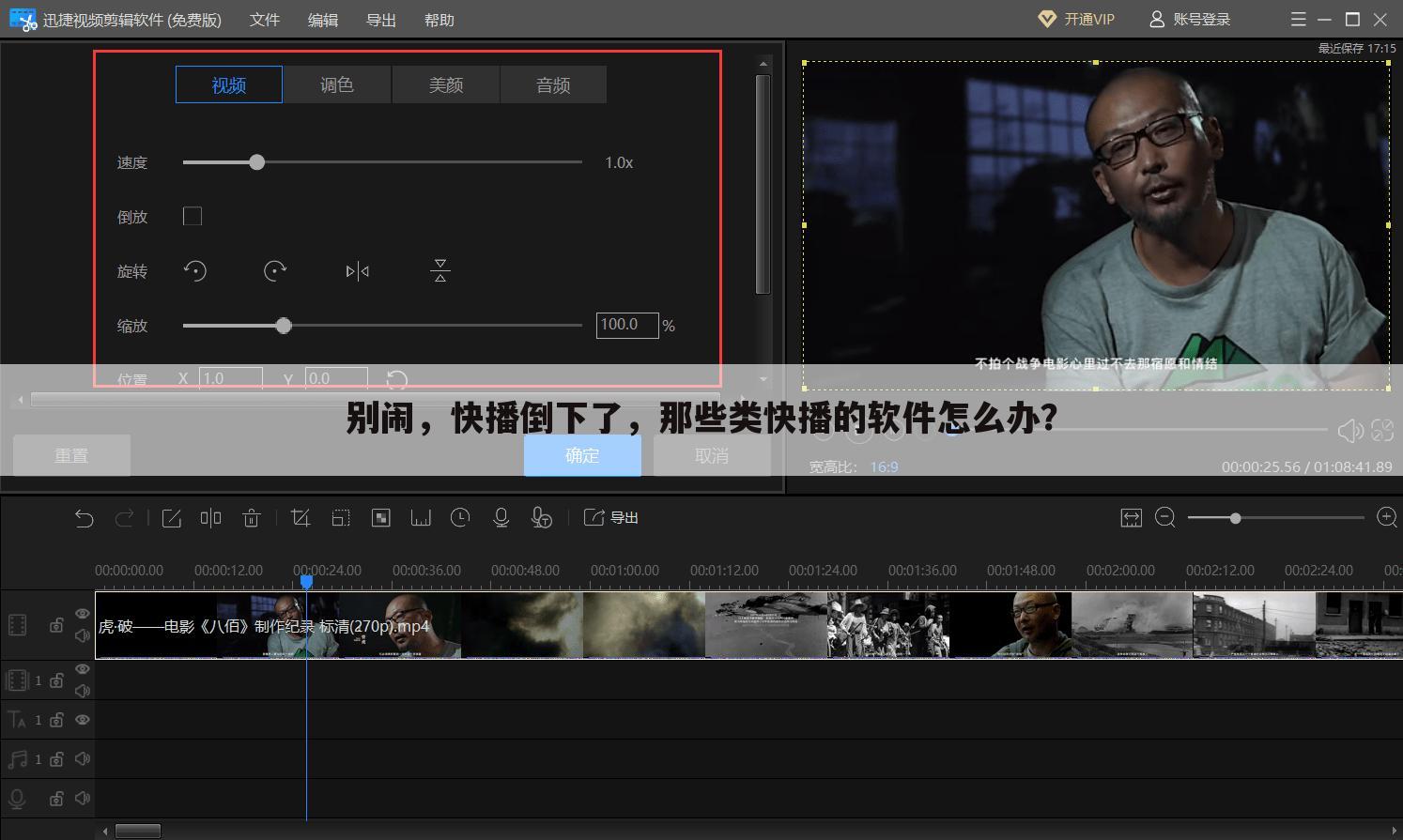Image resolution: width=1403 pixels, height=840 pixels.
Task: Hide the text track eye icon
Action: point(83,720)
